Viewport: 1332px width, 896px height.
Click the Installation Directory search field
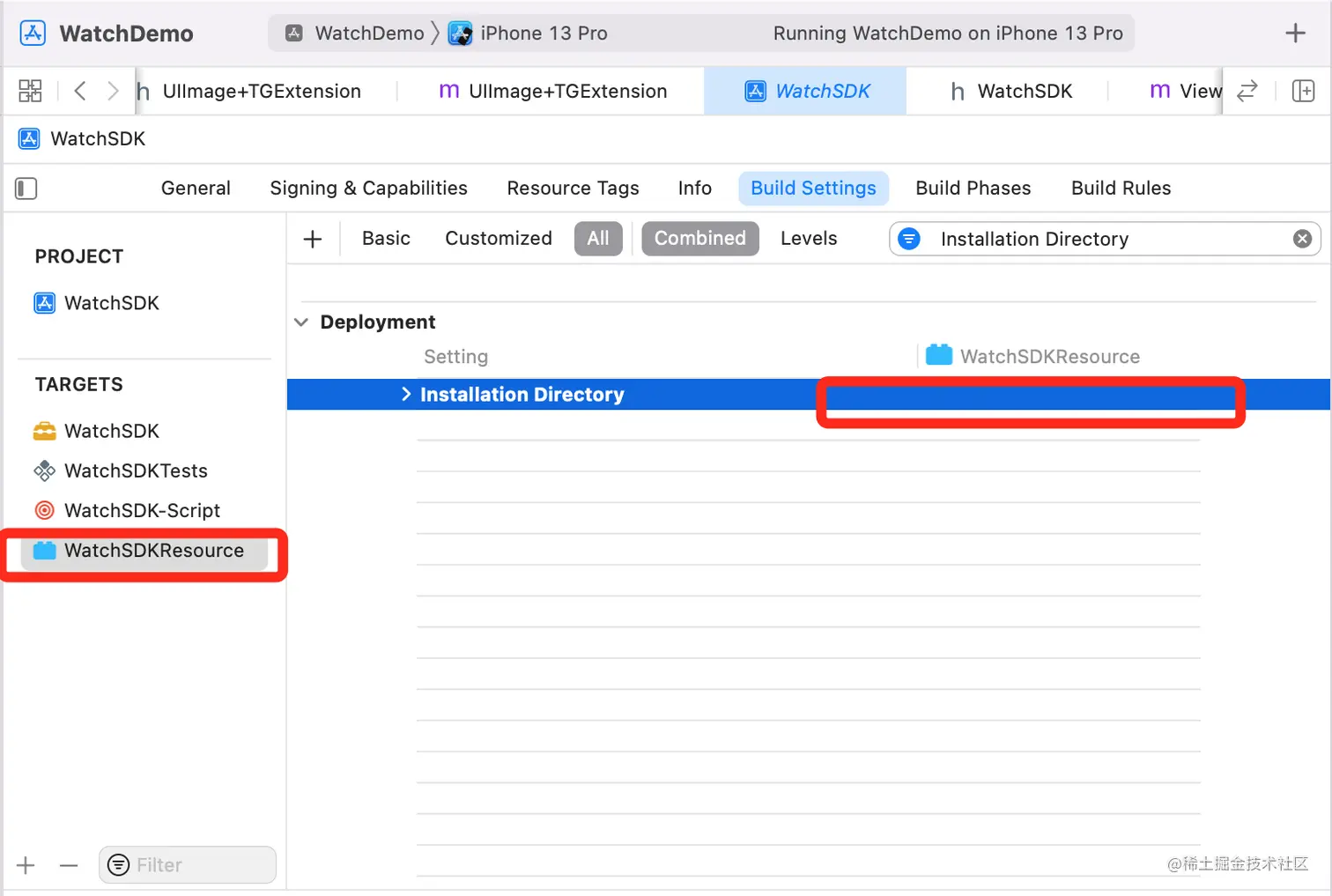click(1105, 239)
